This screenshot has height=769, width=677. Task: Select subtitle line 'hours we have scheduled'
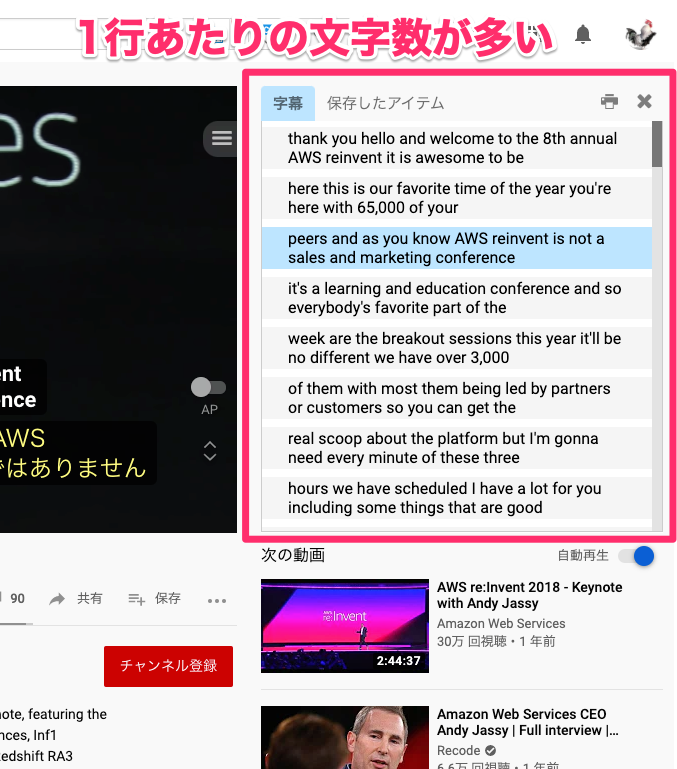click(x=457, y=498)
